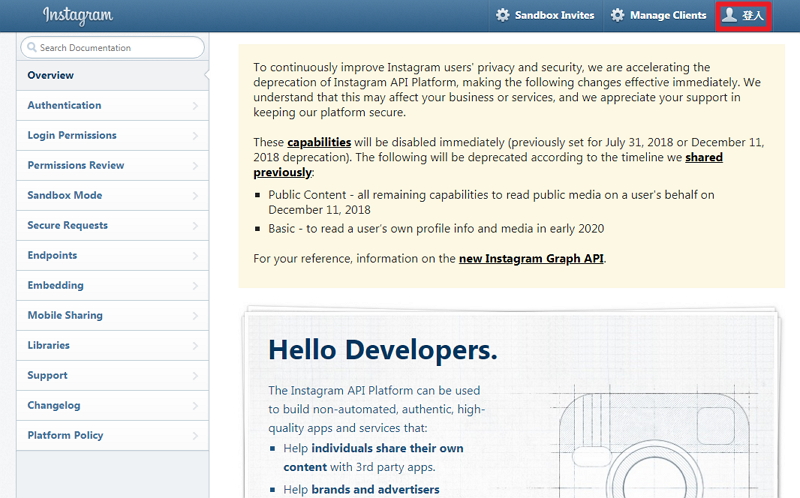Open the Support section
Screen dimensions: 800x498
112,376
